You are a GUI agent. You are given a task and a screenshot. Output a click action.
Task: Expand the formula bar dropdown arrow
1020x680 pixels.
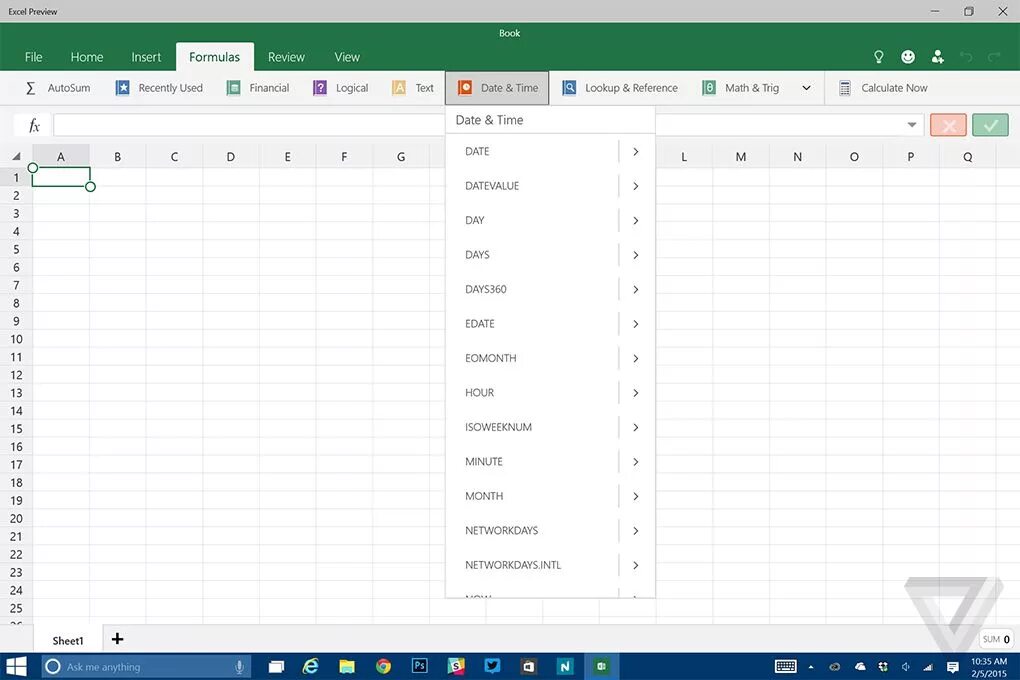coord(911,125)
